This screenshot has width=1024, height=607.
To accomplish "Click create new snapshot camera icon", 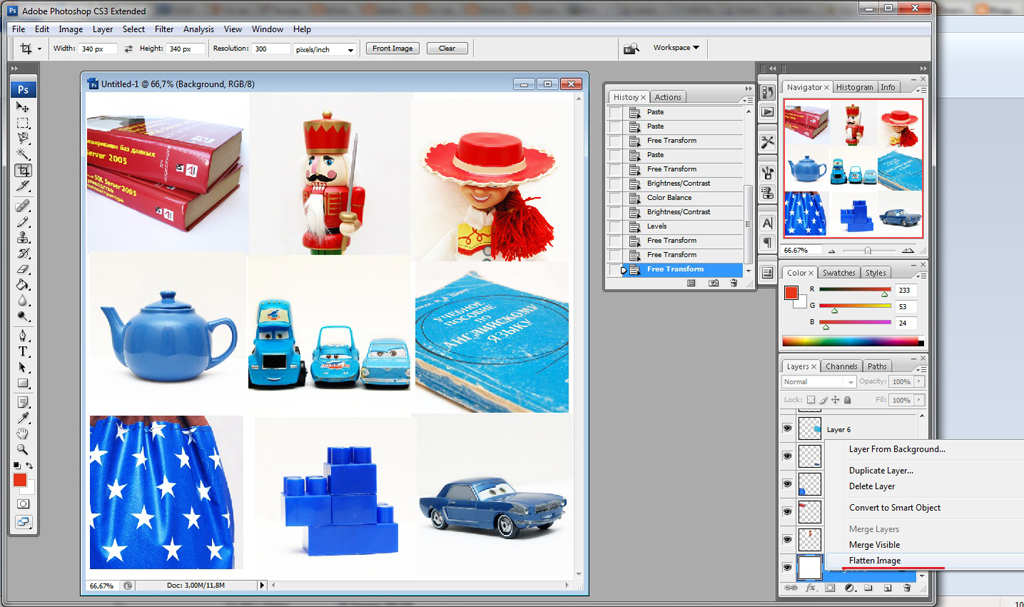I will (713, 283).
